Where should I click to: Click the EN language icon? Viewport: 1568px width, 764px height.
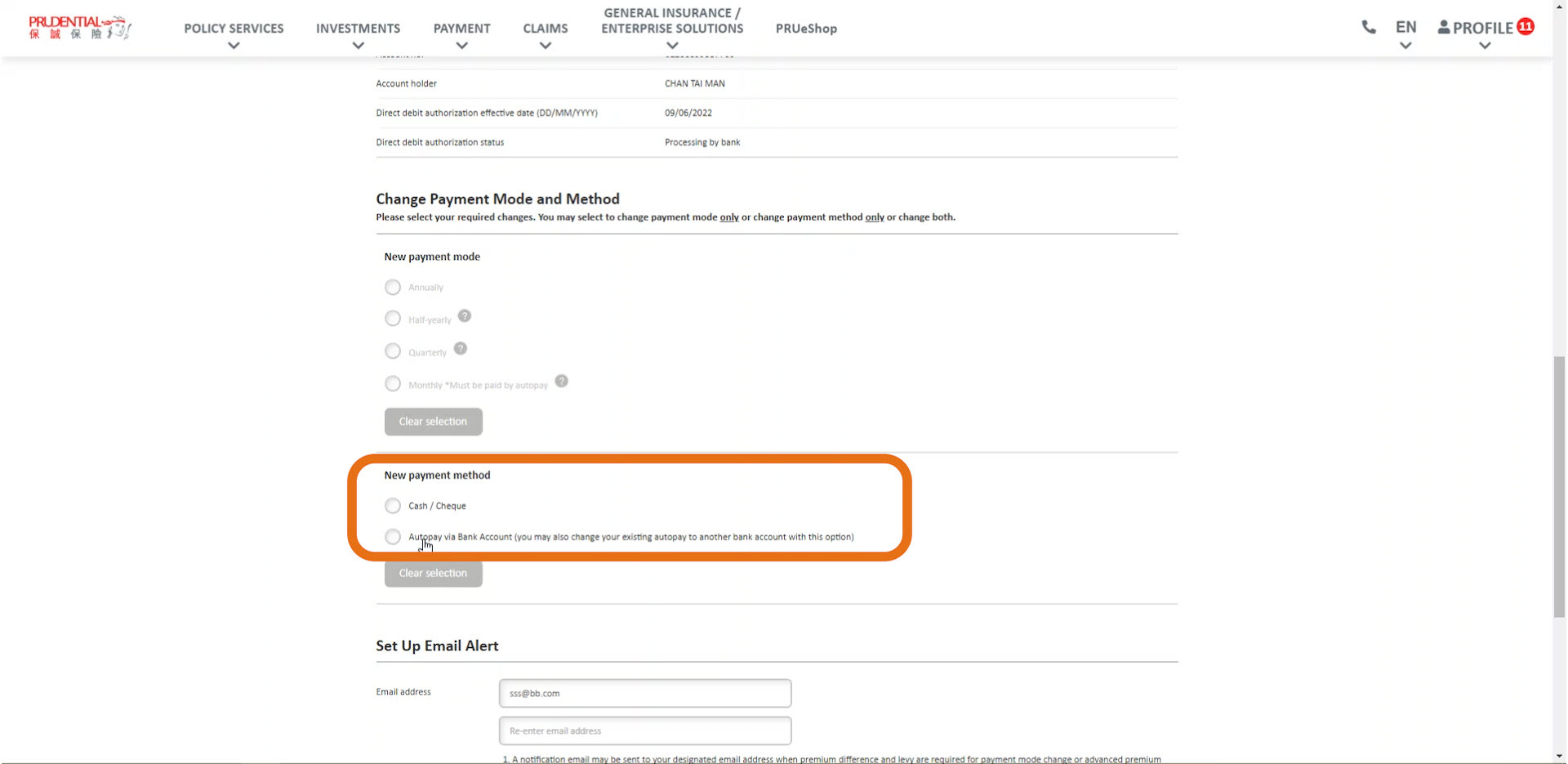pyautogui.click(x=1405, y=25)
